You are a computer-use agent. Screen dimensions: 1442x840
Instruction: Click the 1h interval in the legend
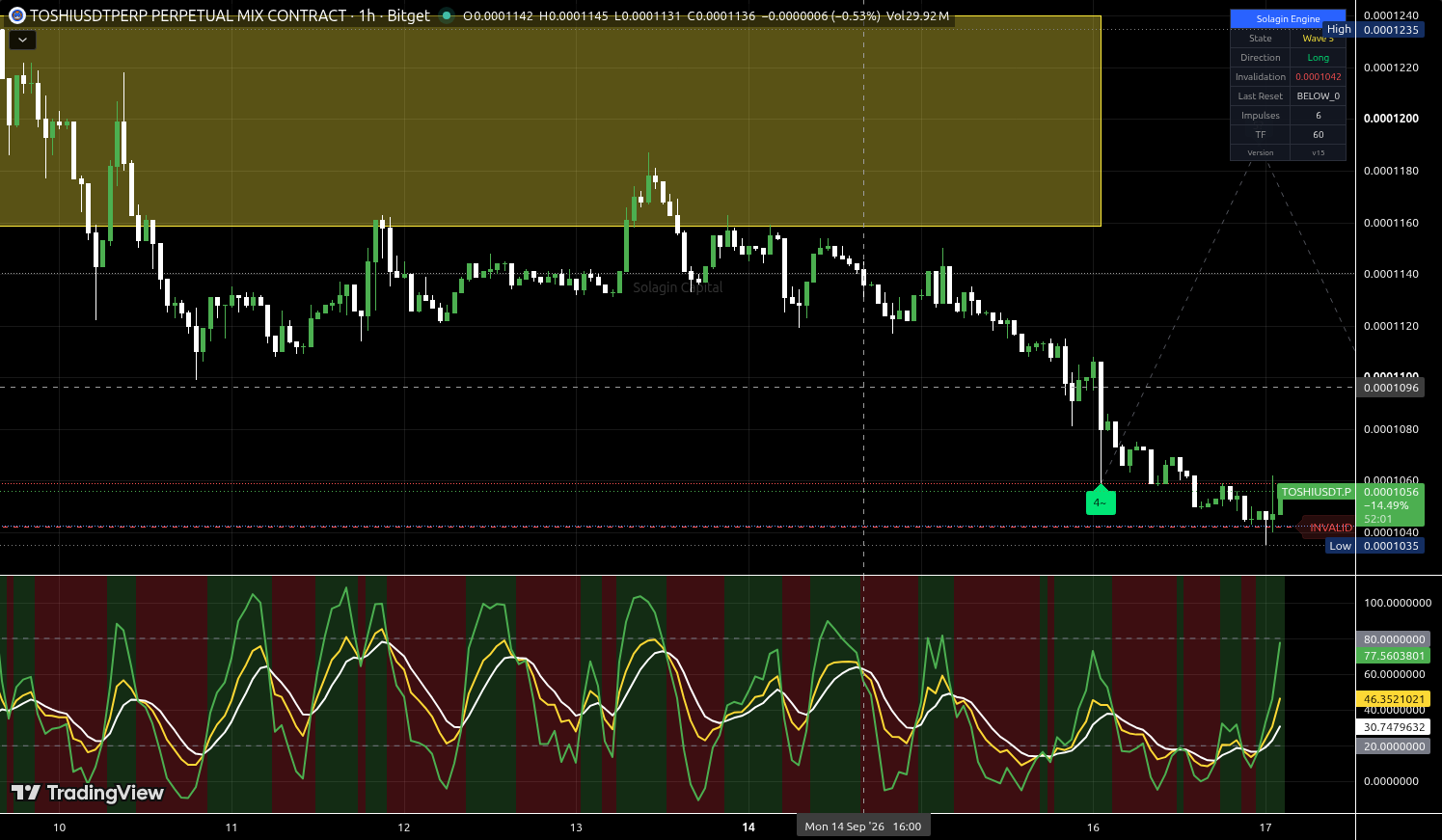[367, 15]
